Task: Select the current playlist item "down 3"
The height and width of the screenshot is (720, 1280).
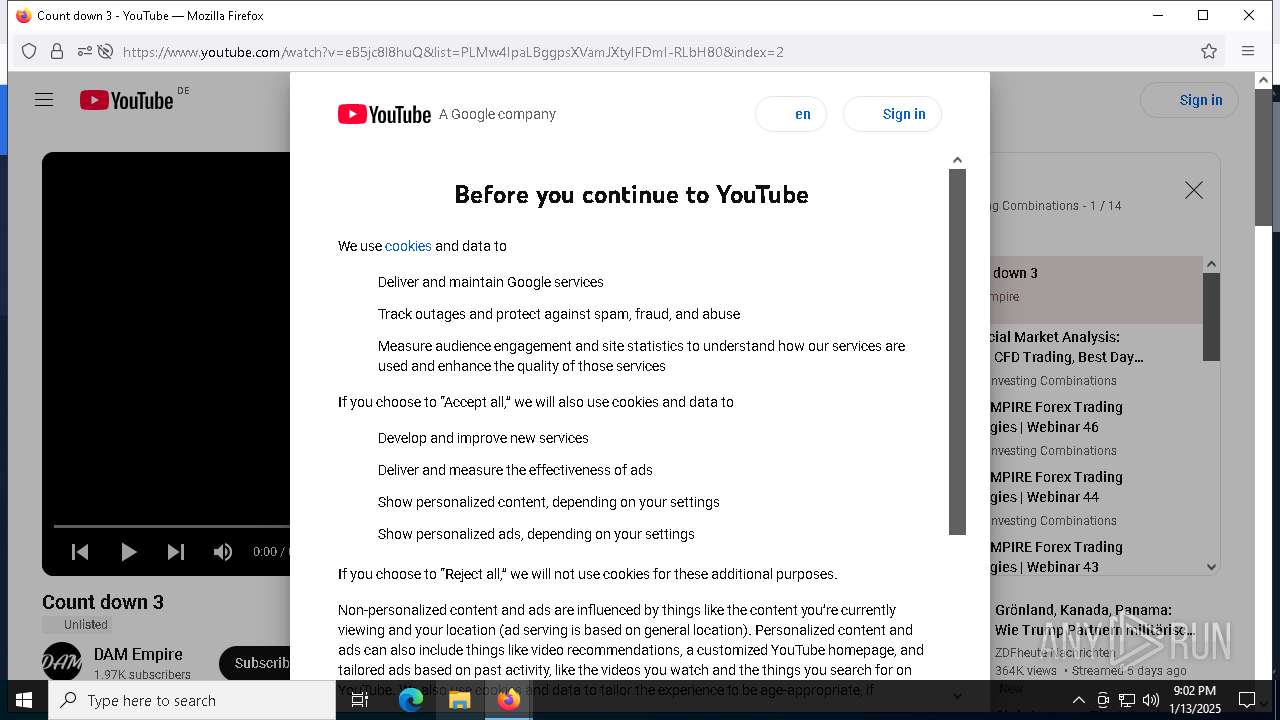Action: 1096,290
